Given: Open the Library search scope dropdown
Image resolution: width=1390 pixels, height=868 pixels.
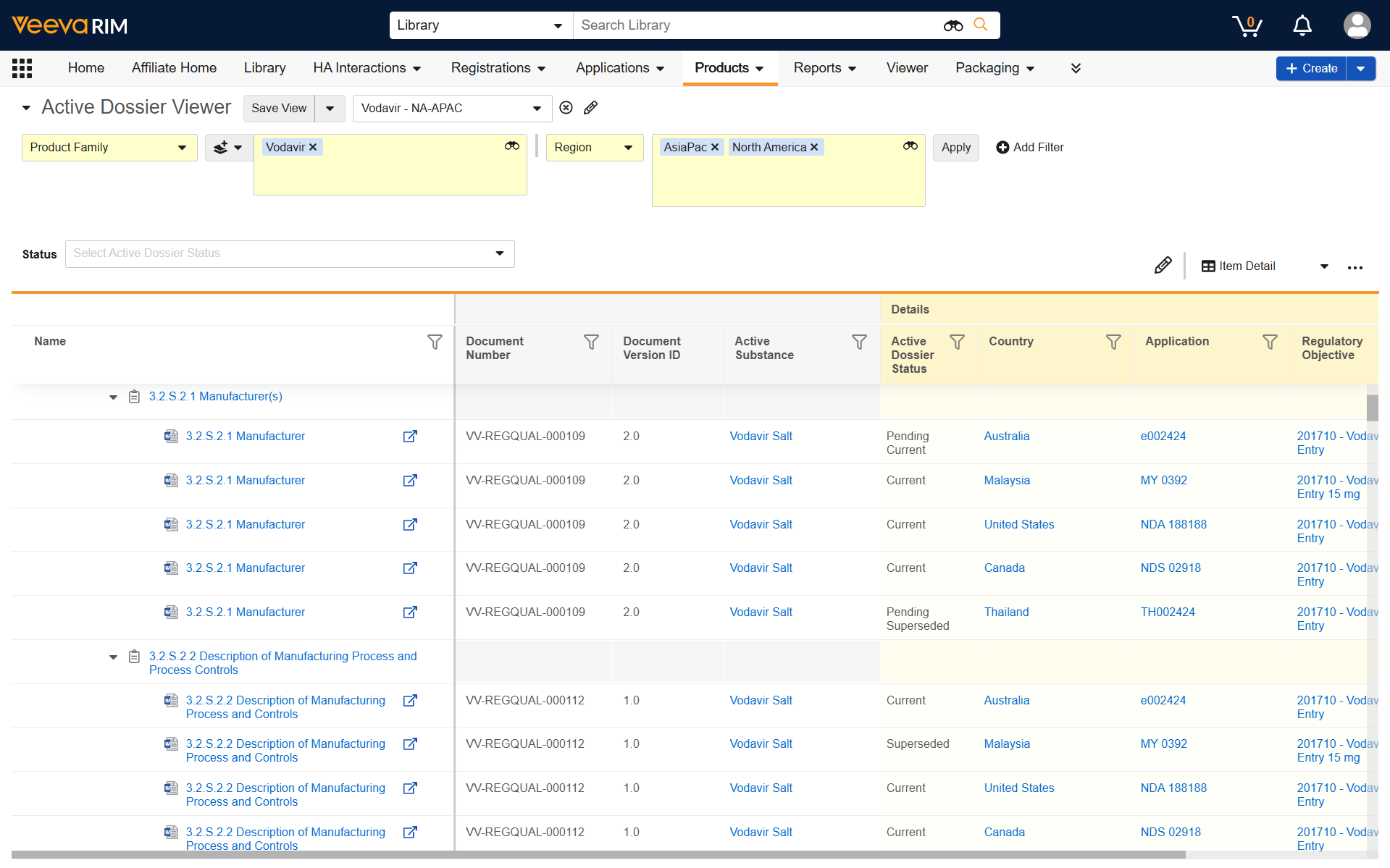Looking at the screenshot, I should (480, 25).
